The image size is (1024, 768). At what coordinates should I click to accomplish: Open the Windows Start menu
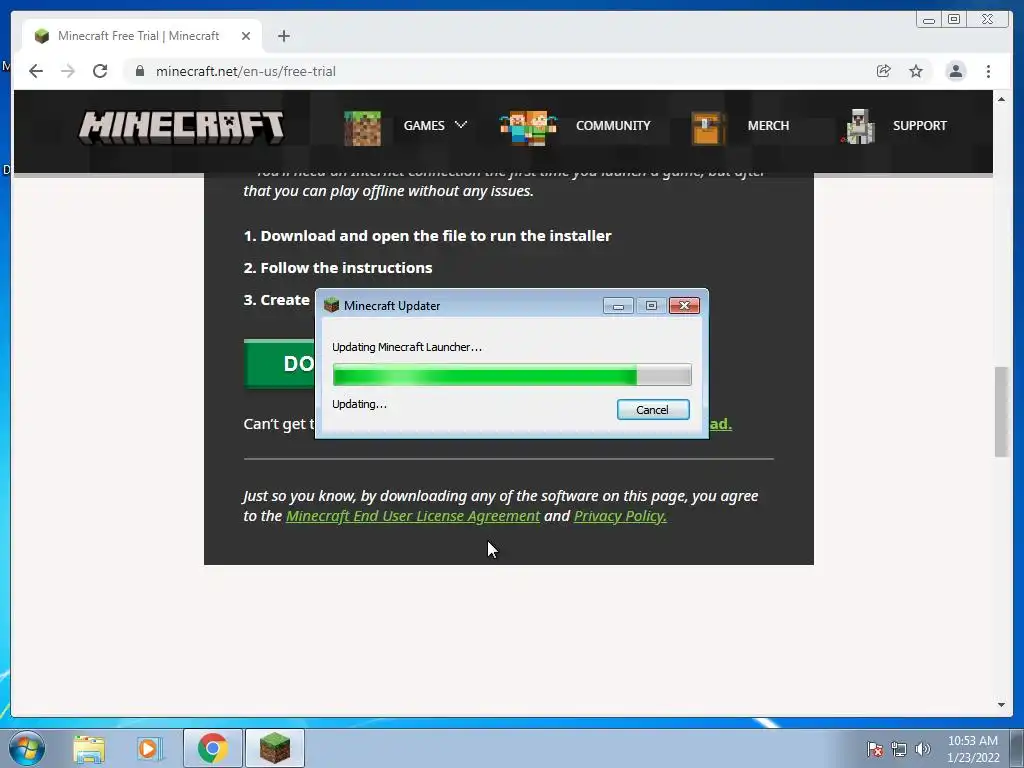pyautogui.click(x=27, y=748)
